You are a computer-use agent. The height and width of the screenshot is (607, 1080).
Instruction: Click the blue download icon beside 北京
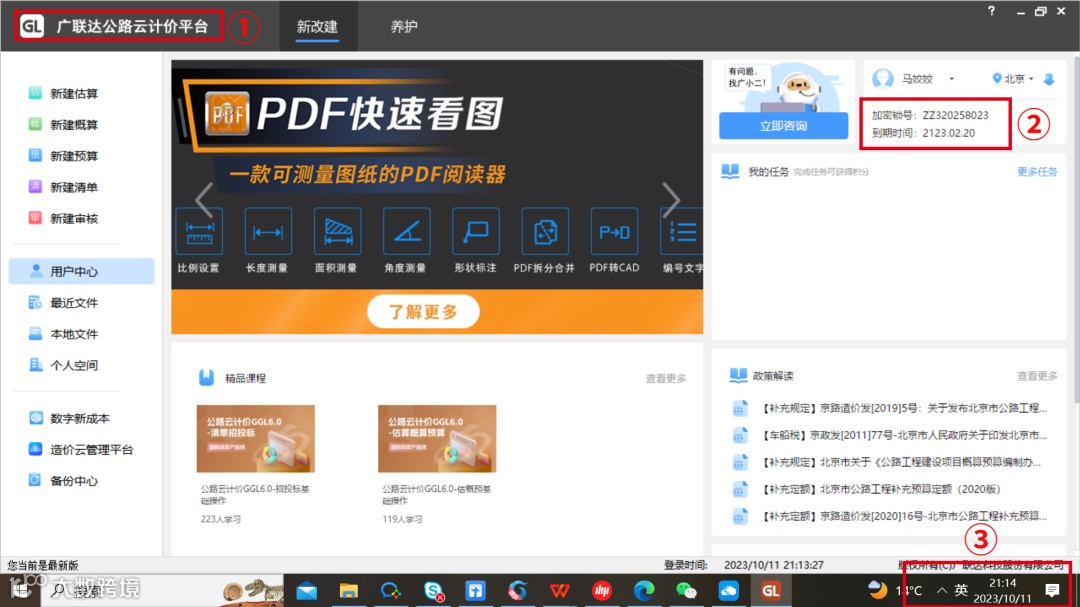(1049, 79)
